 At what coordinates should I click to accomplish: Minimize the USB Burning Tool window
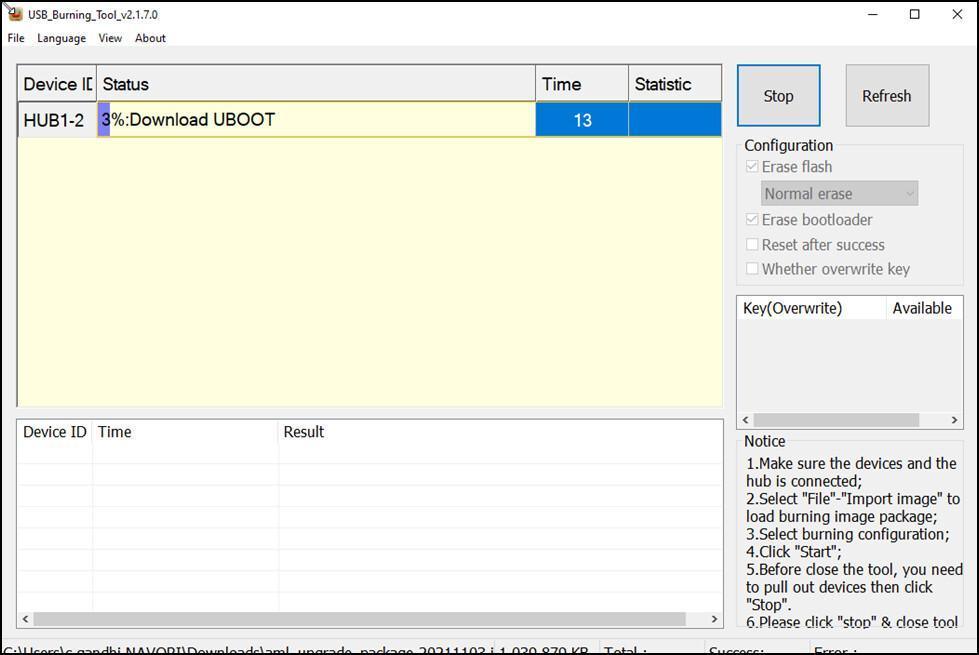pyautogui.click(x=873, y=14)
